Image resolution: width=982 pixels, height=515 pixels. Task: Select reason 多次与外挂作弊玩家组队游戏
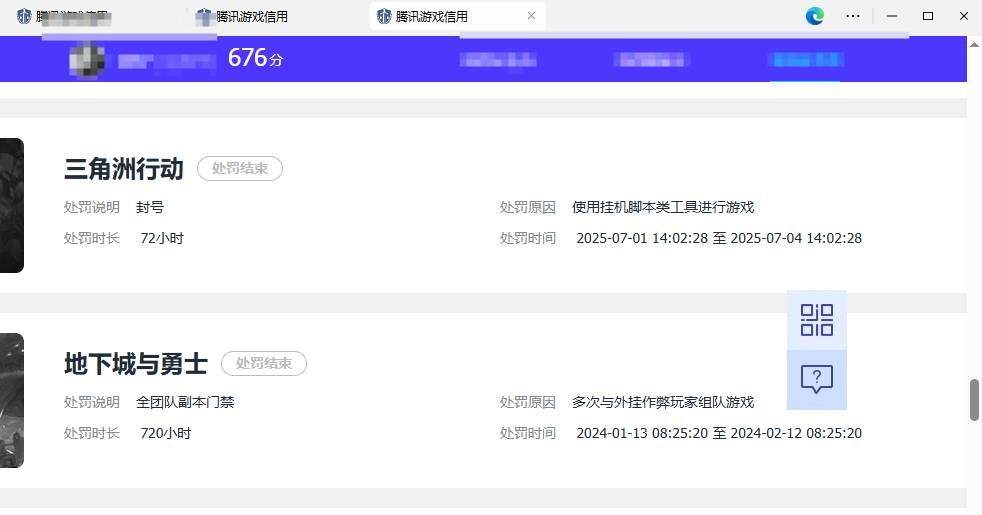pos(663,402)
